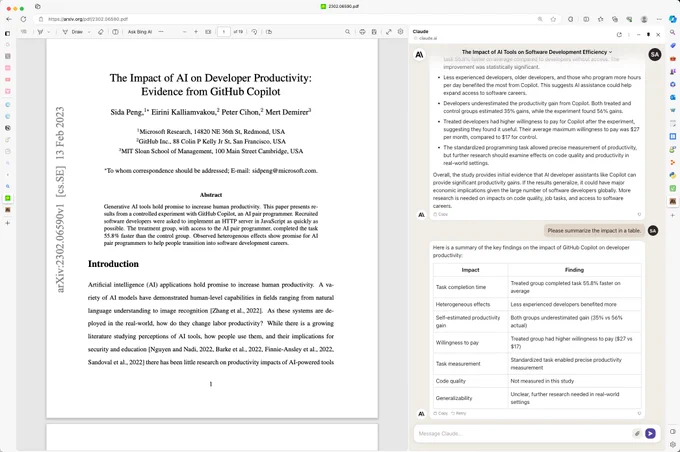Click the PDF title 'The Impact of AI on Developer Productivity'

(x=211, y=78)
